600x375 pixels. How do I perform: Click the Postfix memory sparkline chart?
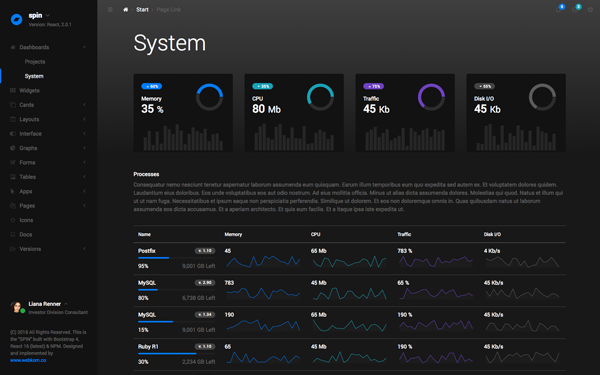(x=263, y=261)
